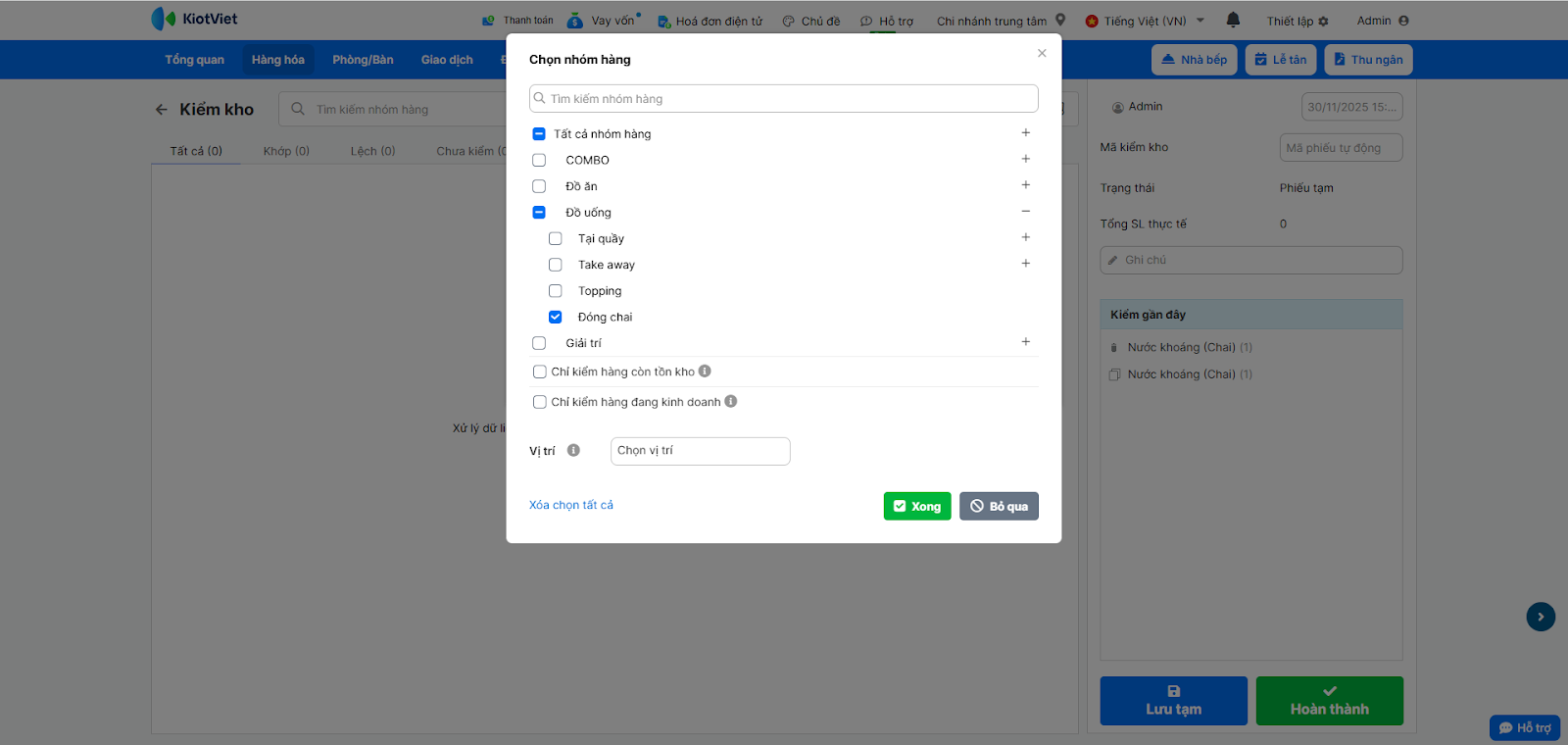
Task: Open the Lễ tân screen
Action: [x=1281, y=60]
